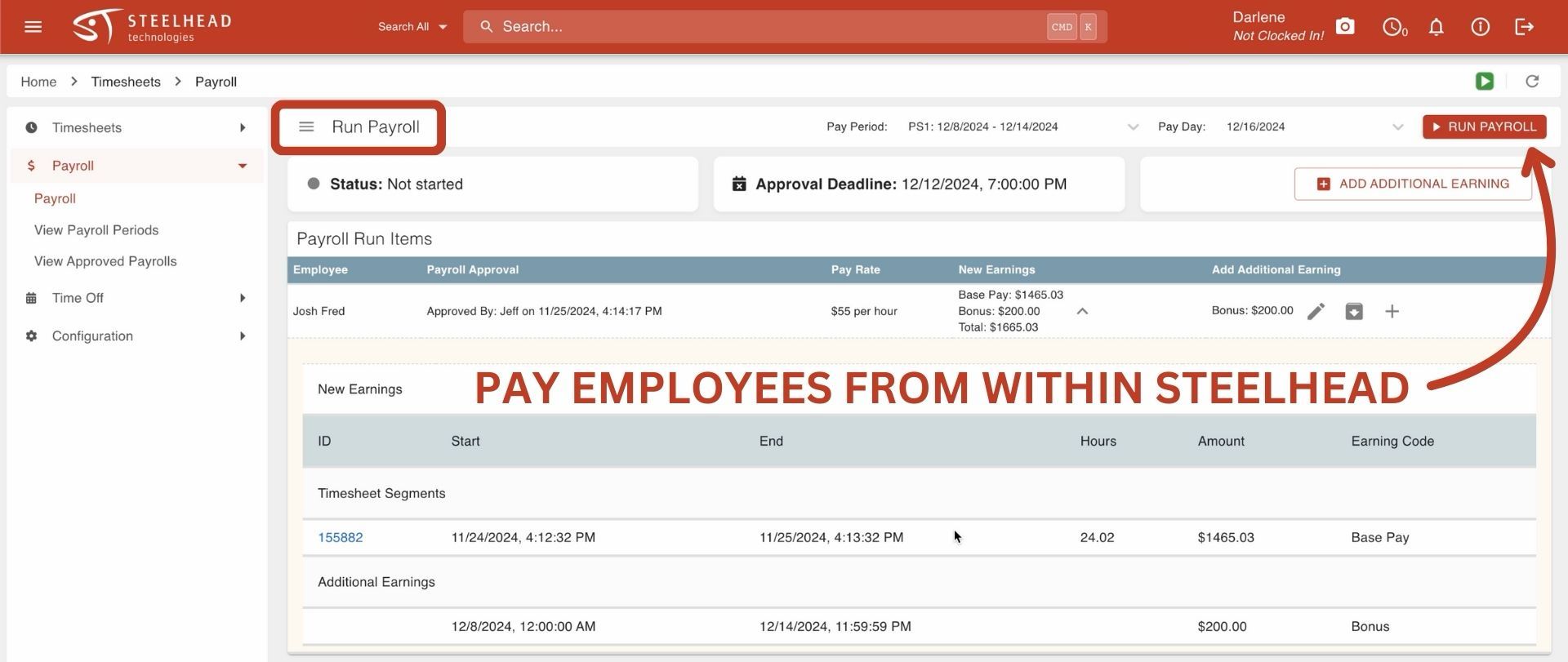The height and width of the screenshot is (662, 1568).
Task: Click the Employee column header
Action: coord(320,269)
